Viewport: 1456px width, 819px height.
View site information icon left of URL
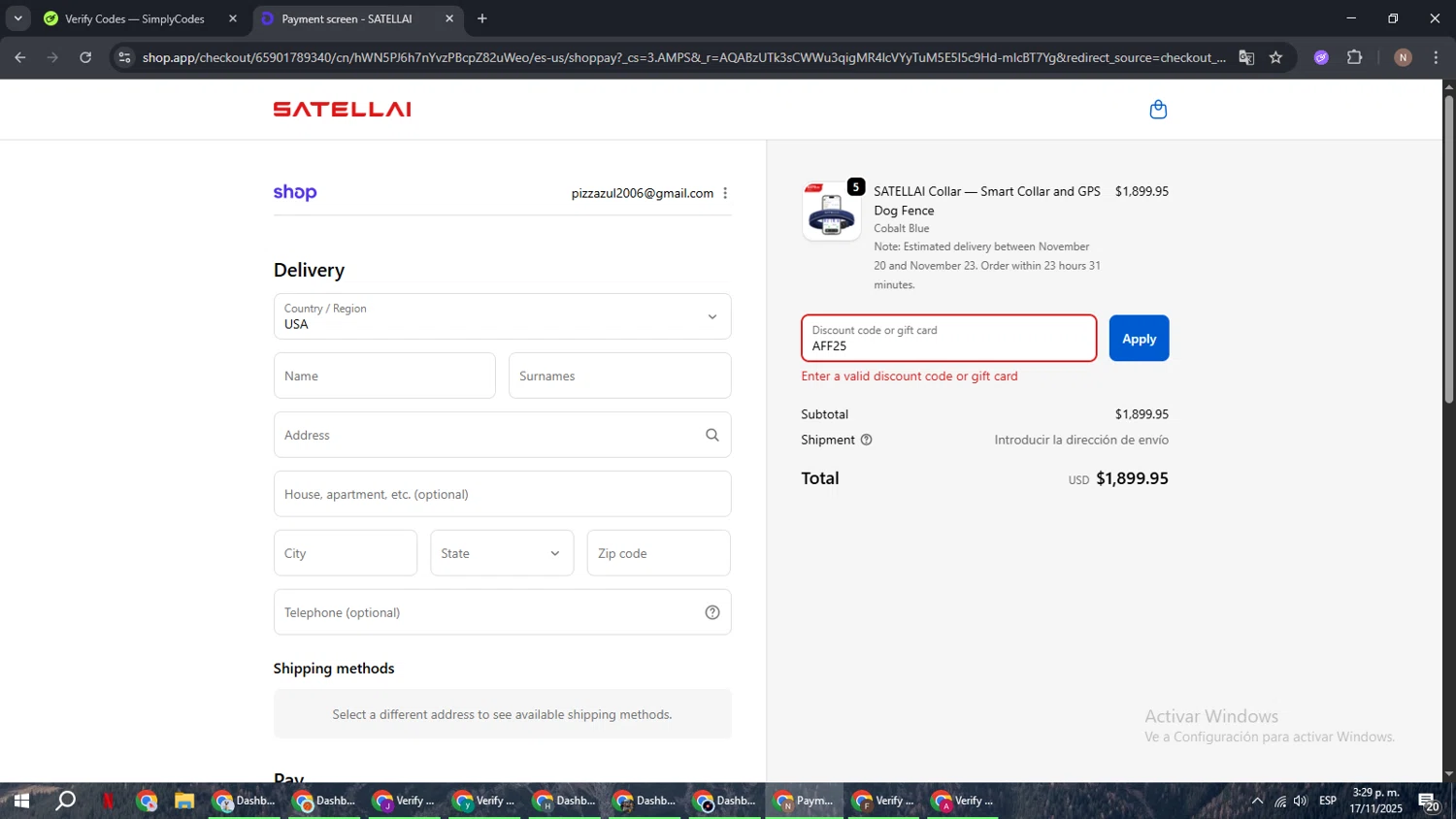(124, 57)
